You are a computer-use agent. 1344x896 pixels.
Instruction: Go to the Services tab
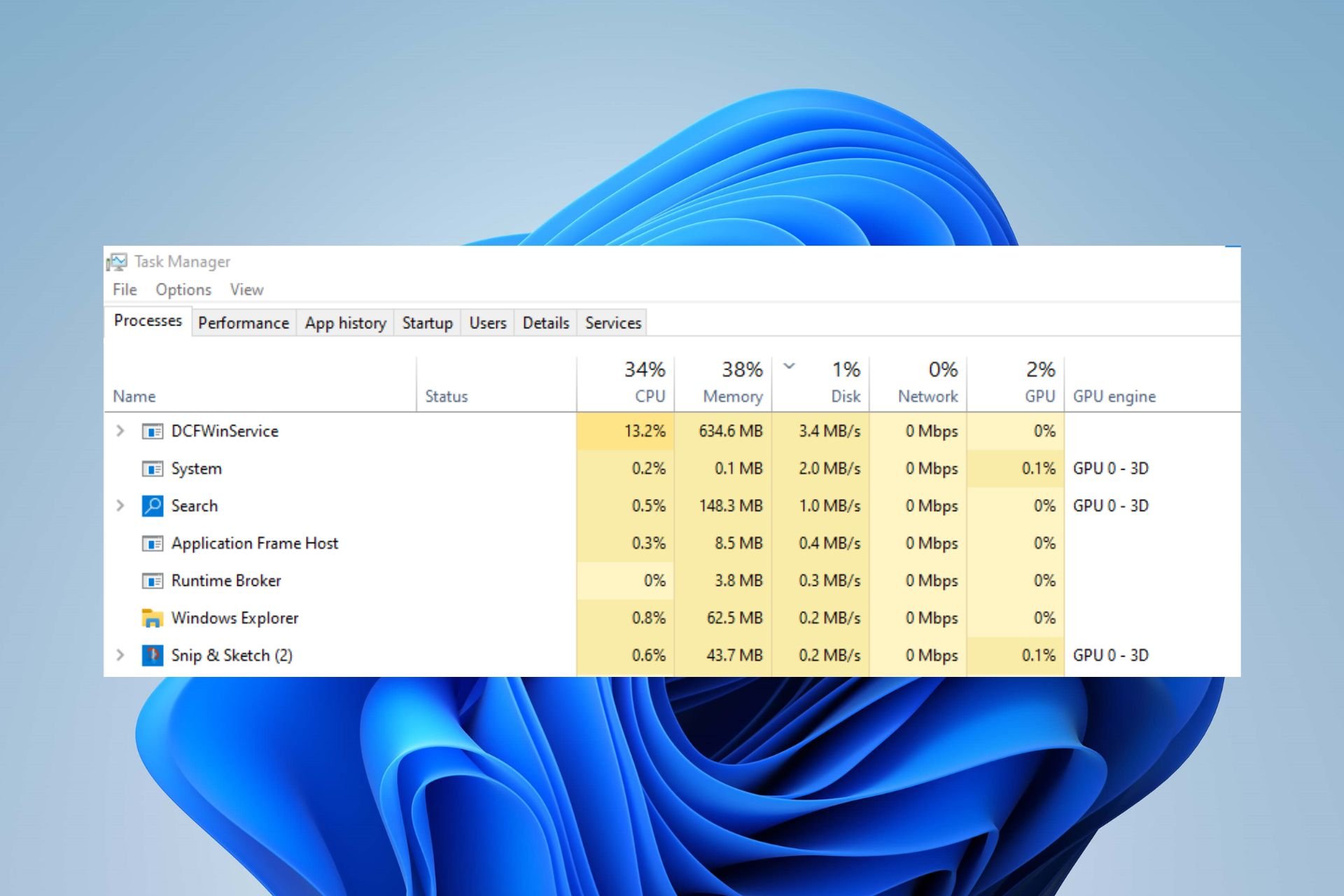tap(613, 323)
